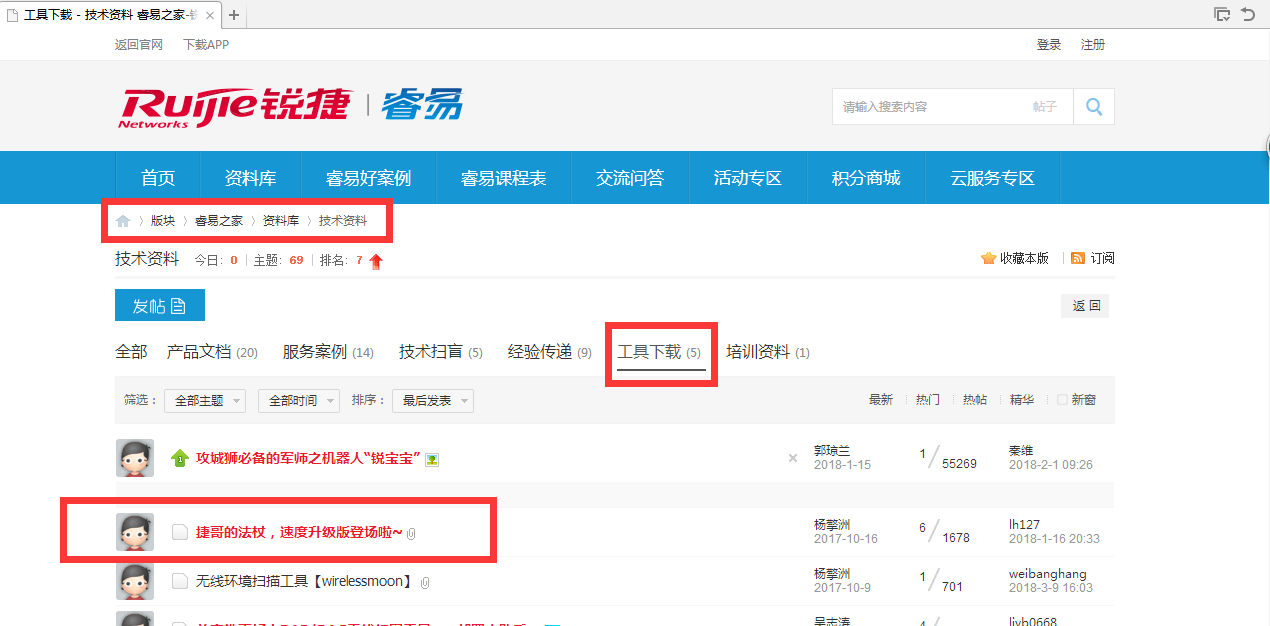Open 睿易课程表 in the navigation bar
Image resolution: width=1270 pixels, height=626 pixels.
tap(503, 178)
